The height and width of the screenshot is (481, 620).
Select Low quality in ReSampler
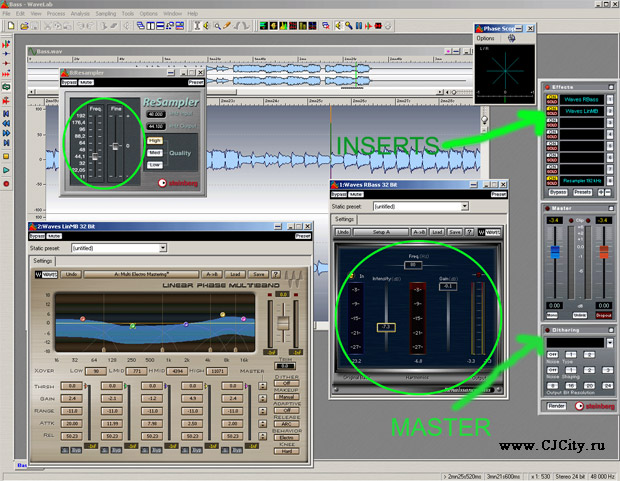pos(155,165)
